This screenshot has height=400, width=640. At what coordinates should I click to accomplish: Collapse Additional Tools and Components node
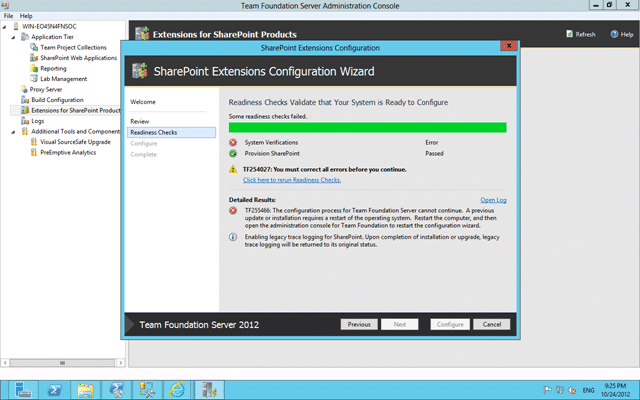click(13, 132)
